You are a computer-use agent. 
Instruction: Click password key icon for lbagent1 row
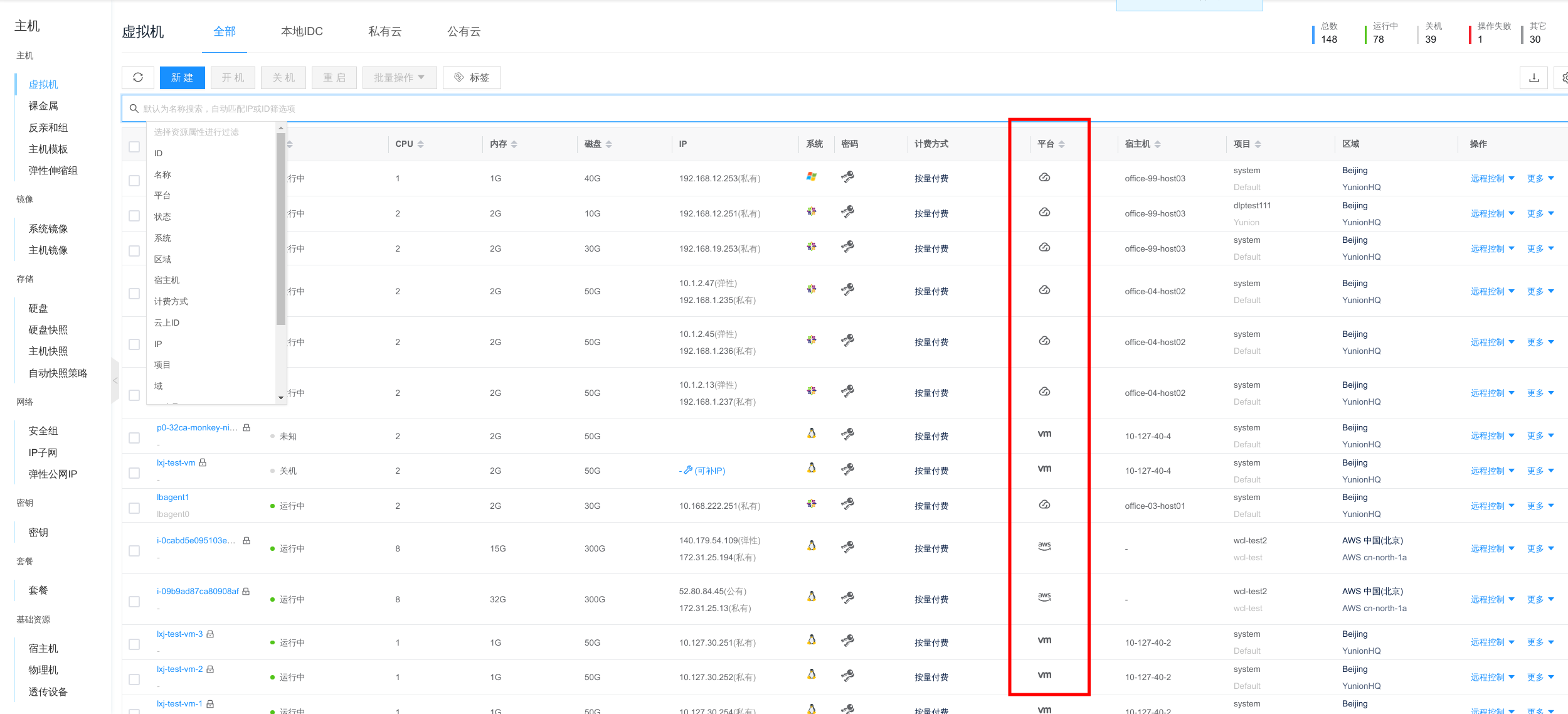pos(847,504)
